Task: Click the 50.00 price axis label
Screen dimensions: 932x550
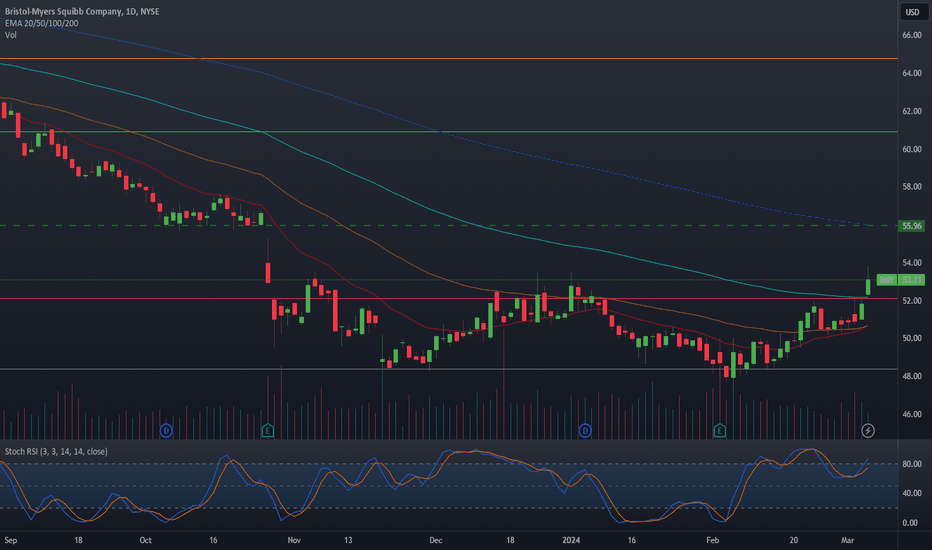Action: click(x=912, y=338)
